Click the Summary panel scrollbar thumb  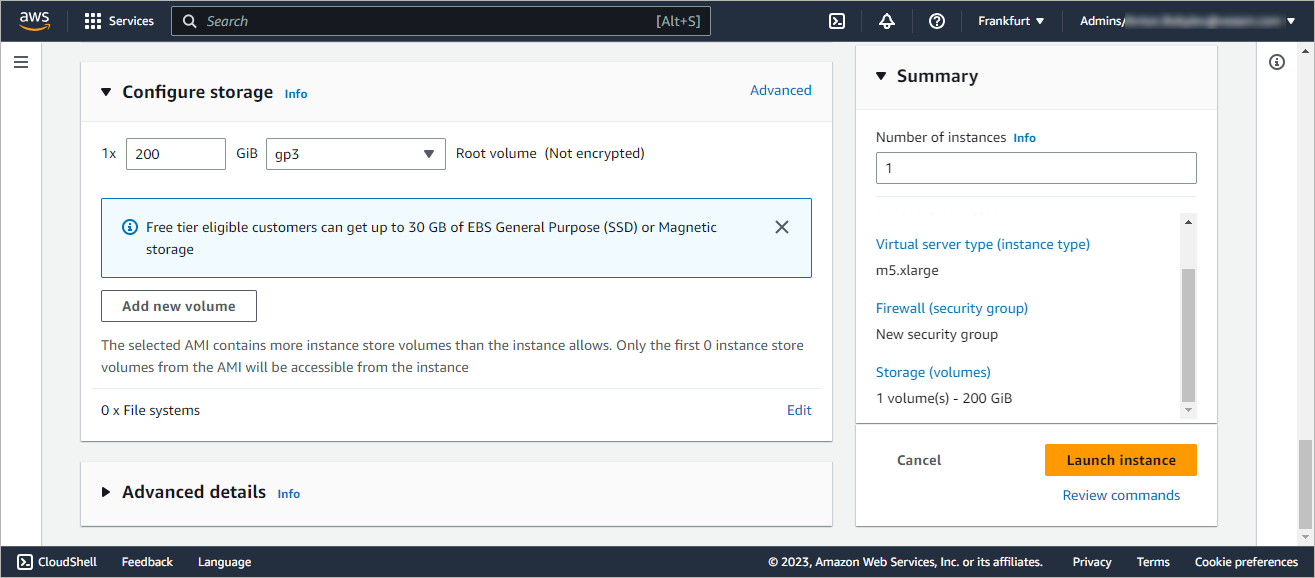click(1188, 335)
